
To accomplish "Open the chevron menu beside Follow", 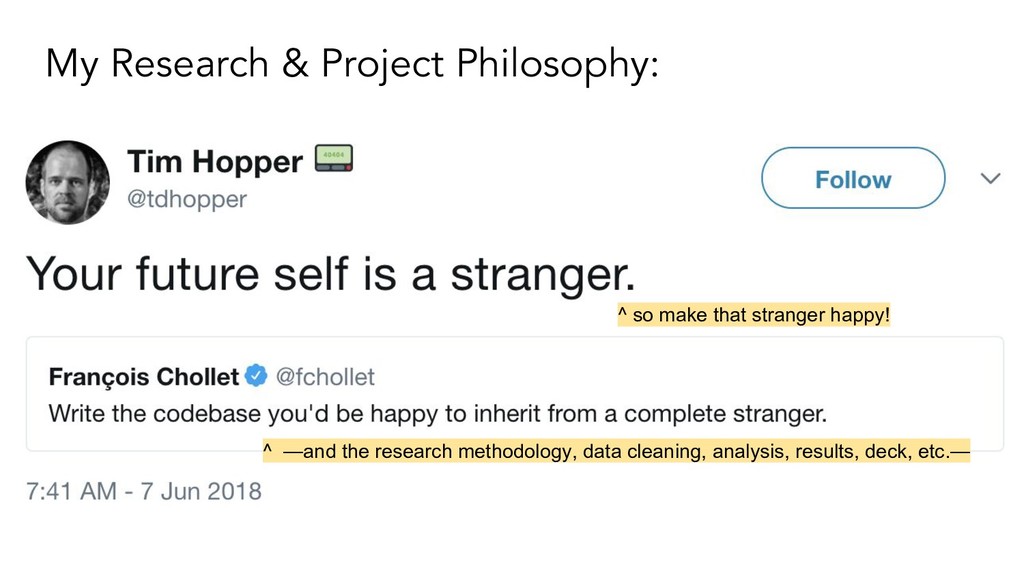I will [x=990, y=179].
